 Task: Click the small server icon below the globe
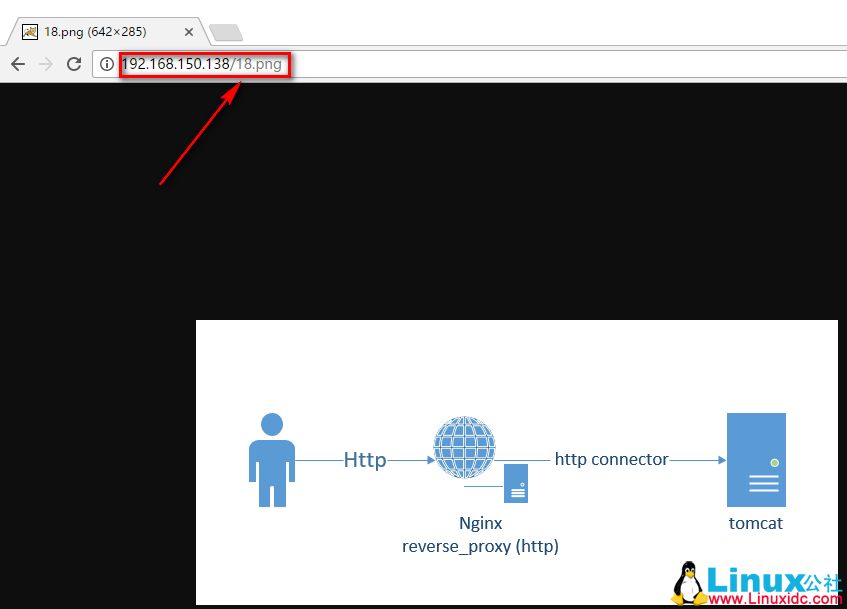point(516,483)
